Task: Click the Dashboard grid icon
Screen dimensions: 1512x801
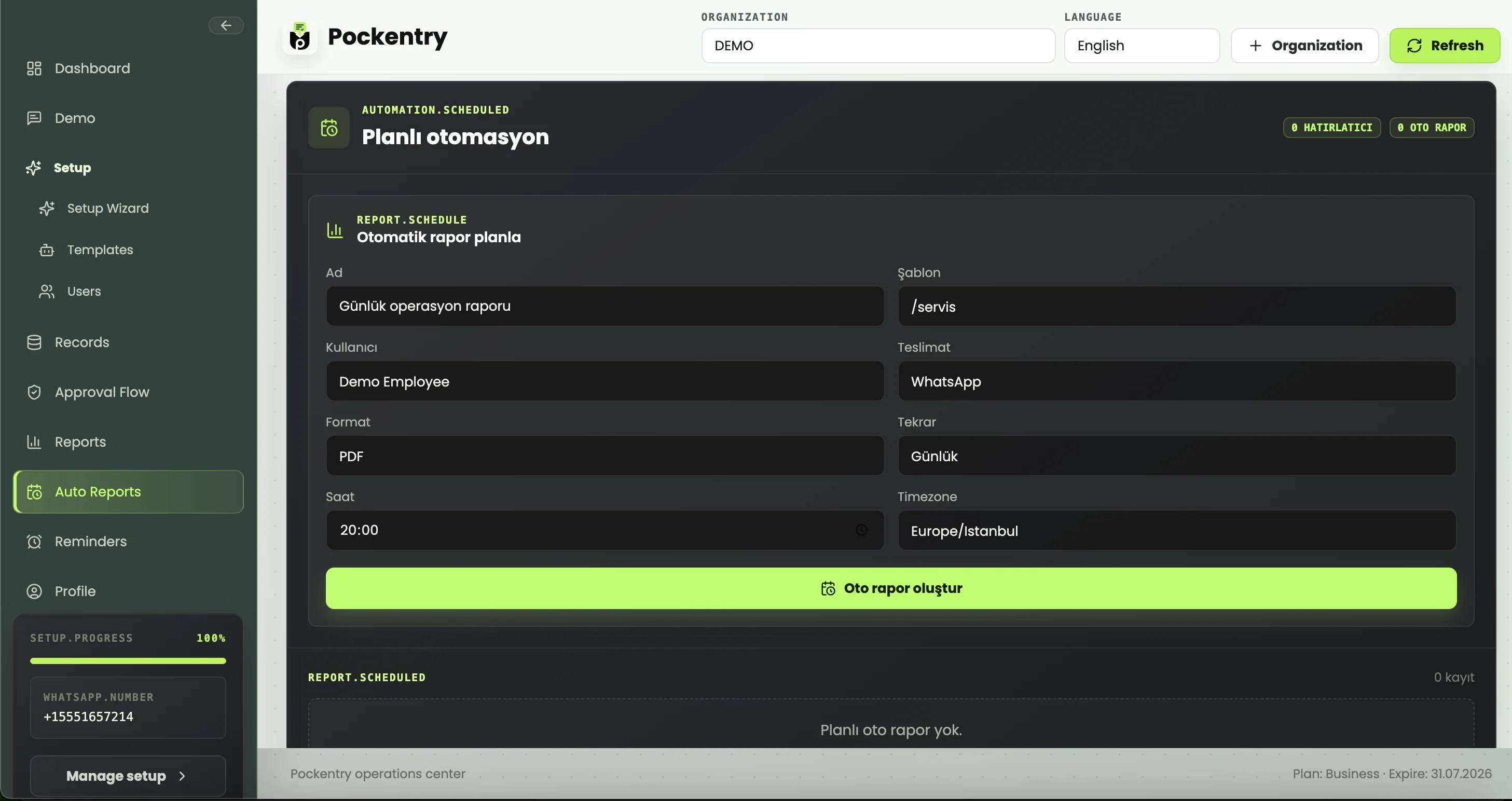Action: click(34, 68)
